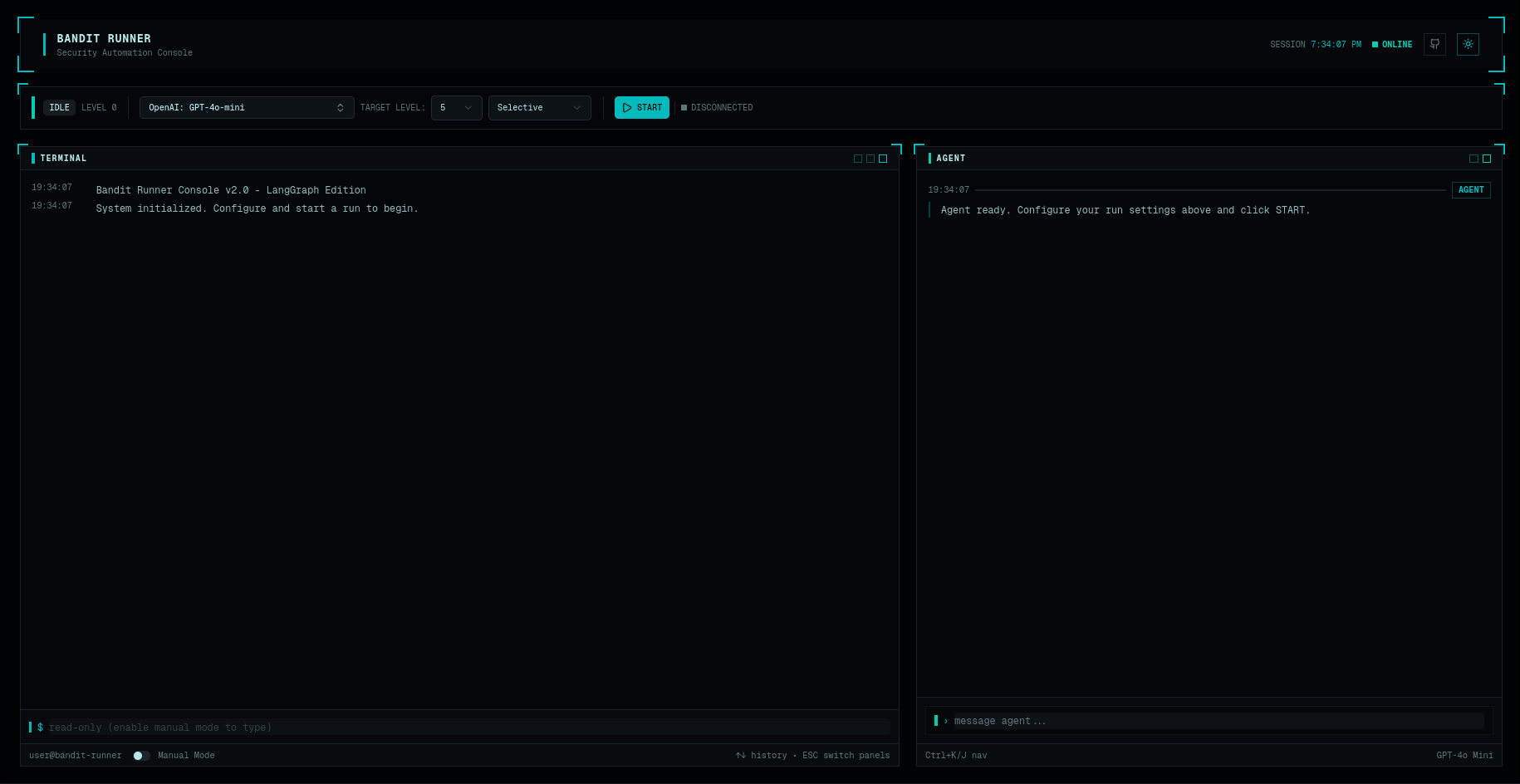Open the Selective mode dropdown
This screenshot has height=784, width=1520.
(x=539, y=108)
